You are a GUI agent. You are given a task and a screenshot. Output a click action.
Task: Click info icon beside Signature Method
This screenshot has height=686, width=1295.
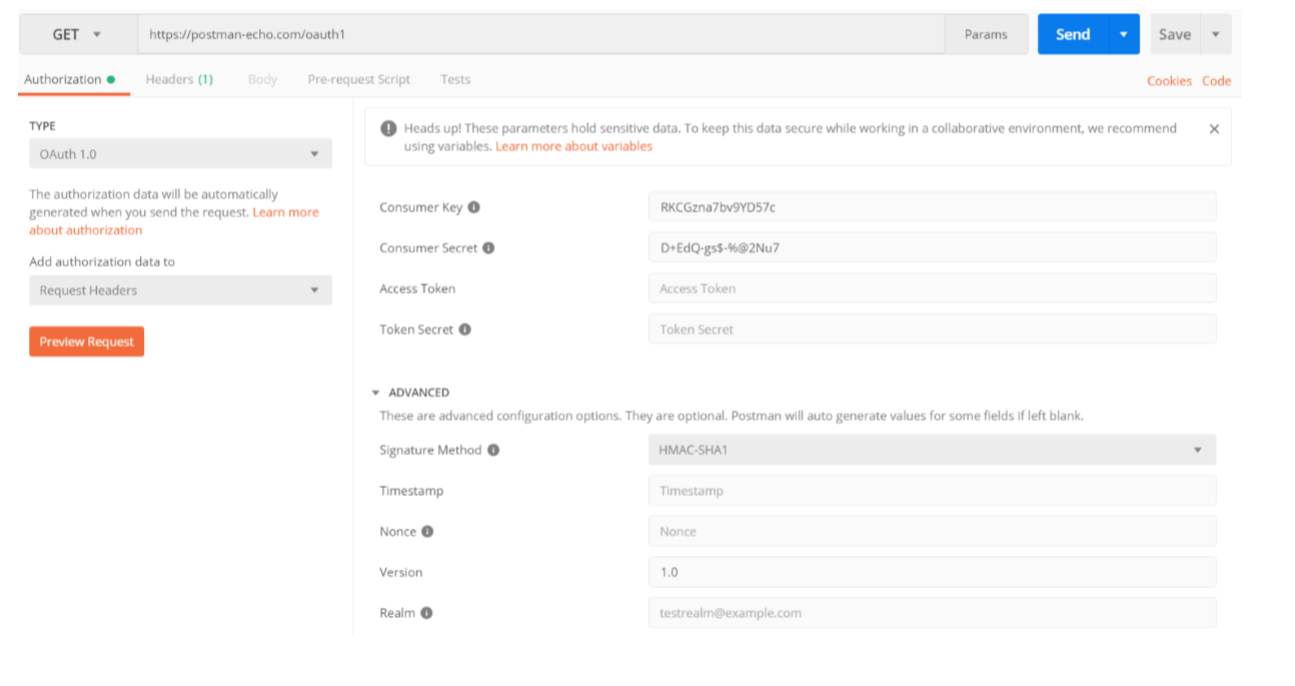(x=493, y=450)
